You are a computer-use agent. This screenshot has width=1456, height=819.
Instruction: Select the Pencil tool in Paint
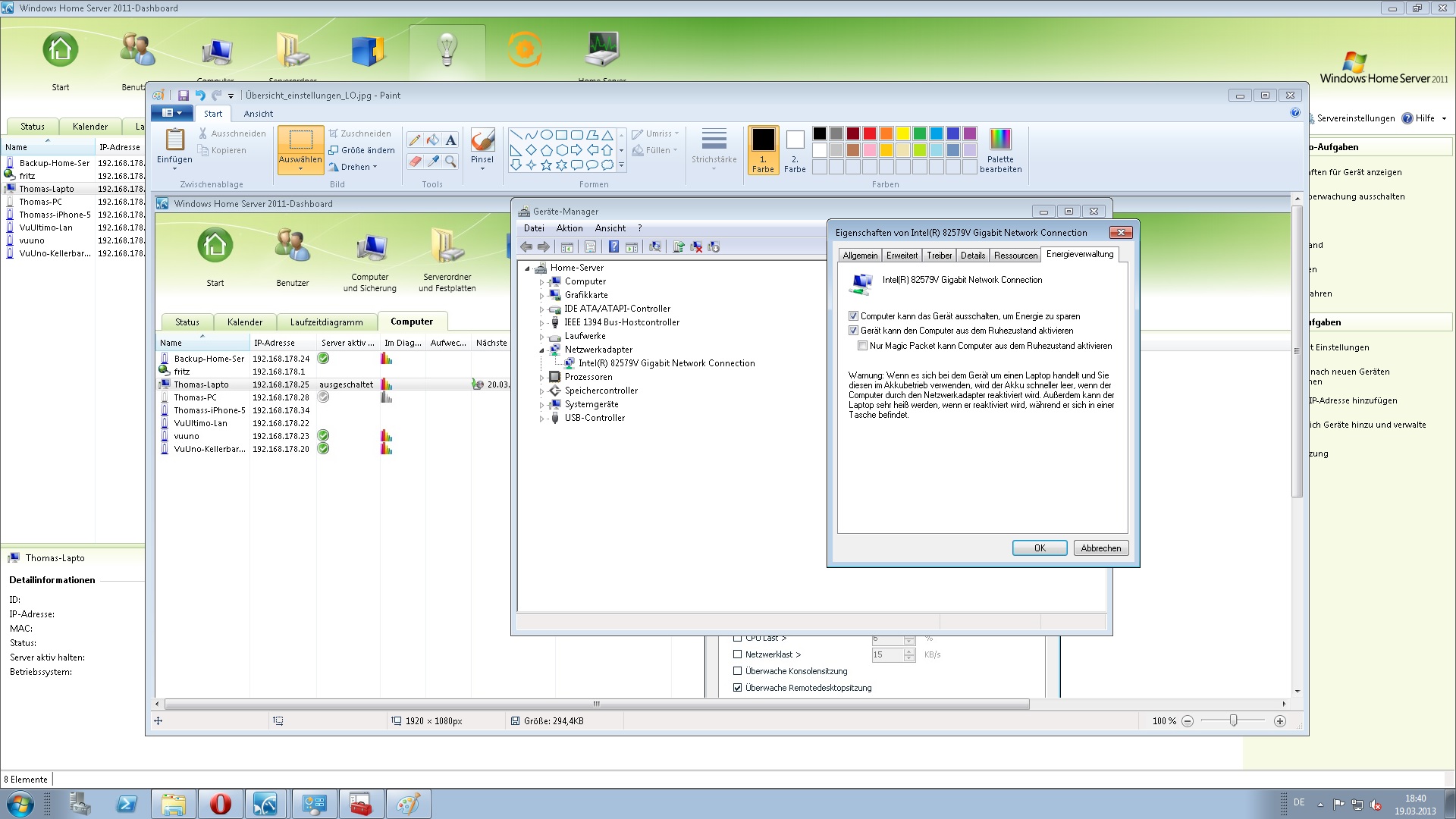[x=415, y=140]
